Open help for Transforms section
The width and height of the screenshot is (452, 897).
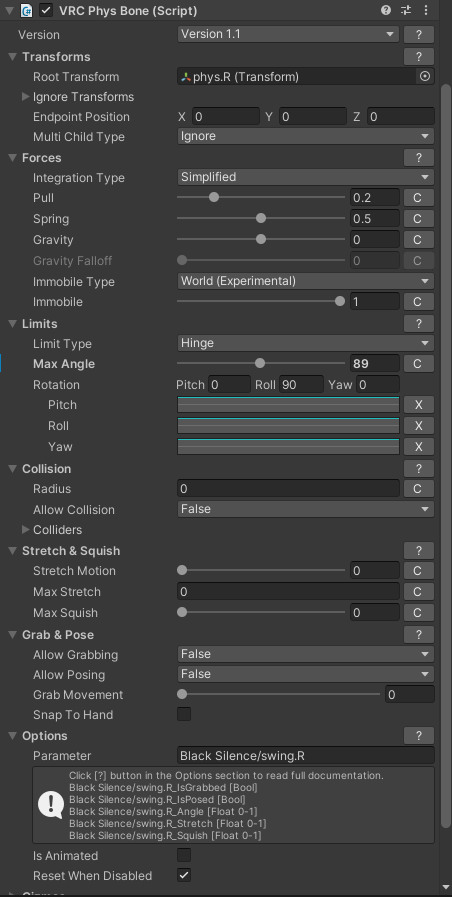(419, 57)
